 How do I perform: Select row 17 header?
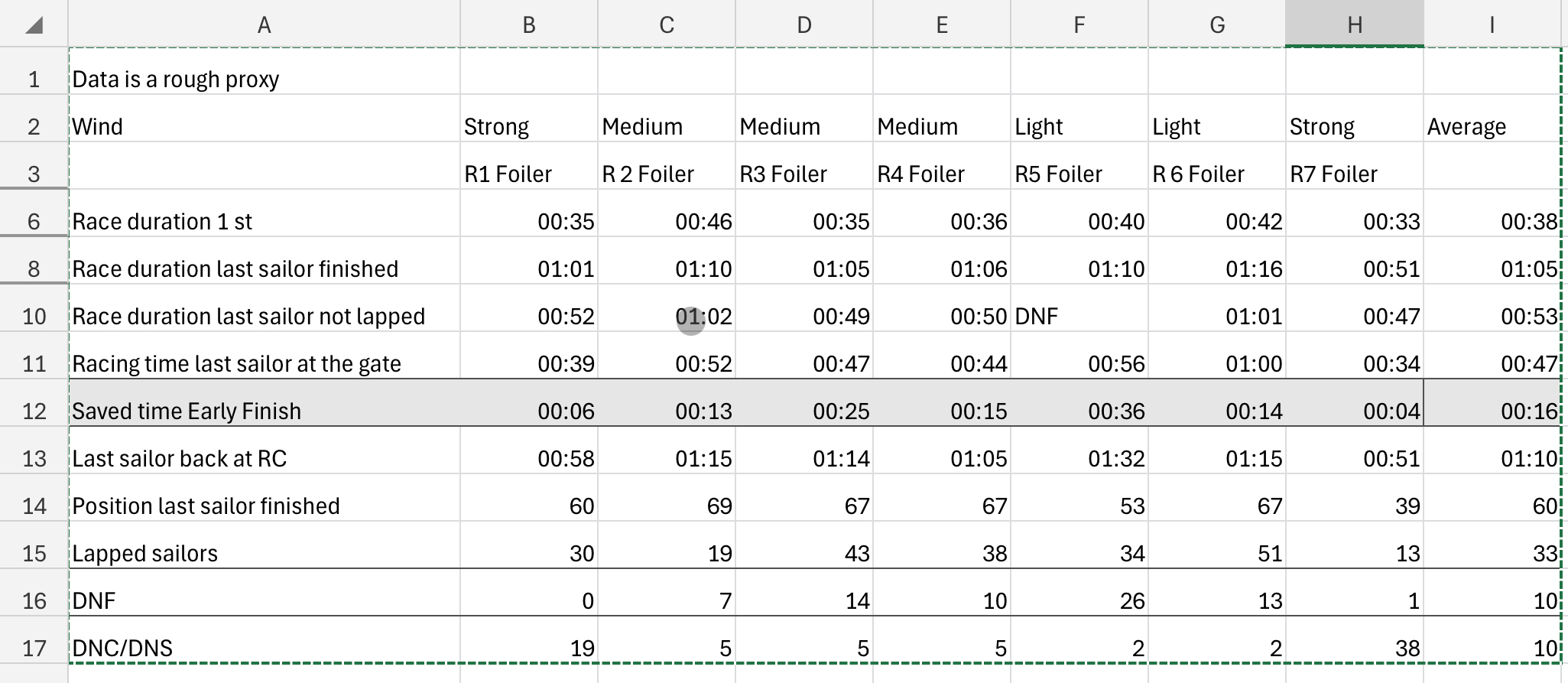[x=34, y=649]
